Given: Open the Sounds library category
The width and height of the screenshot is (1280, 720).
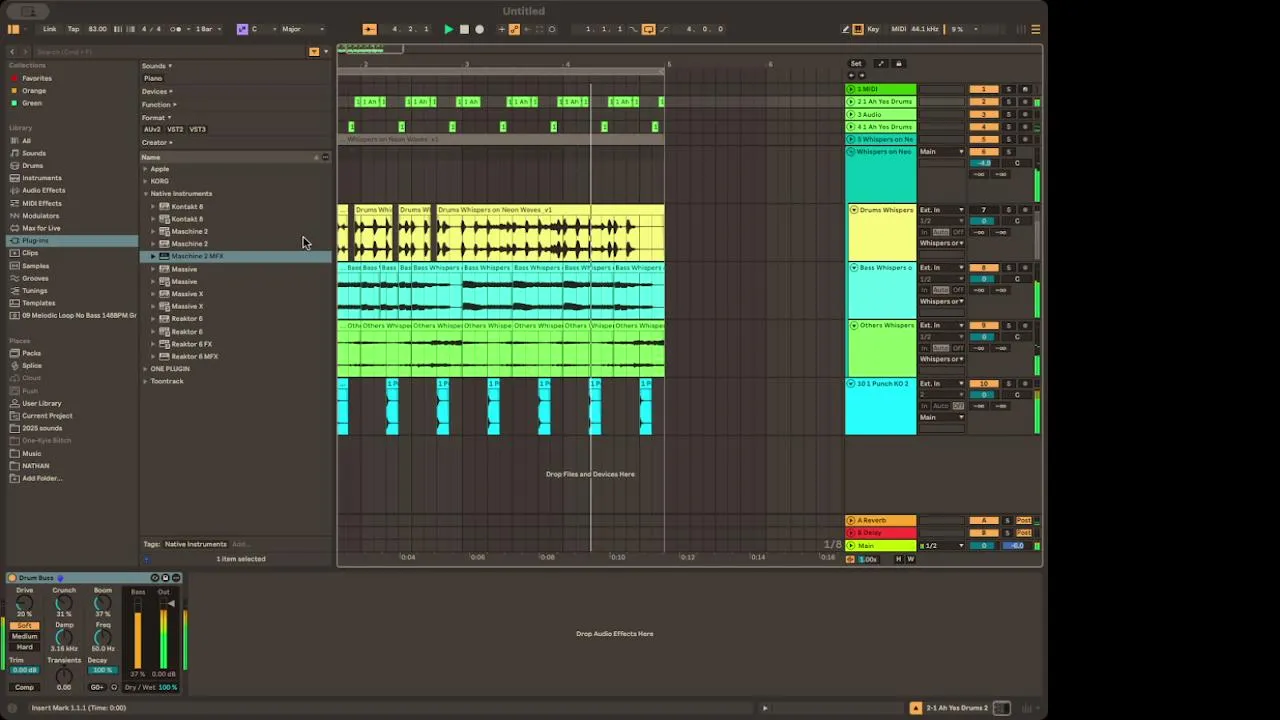Looking at the screenshot, I should pyautogui.click(x=34, y=153).
